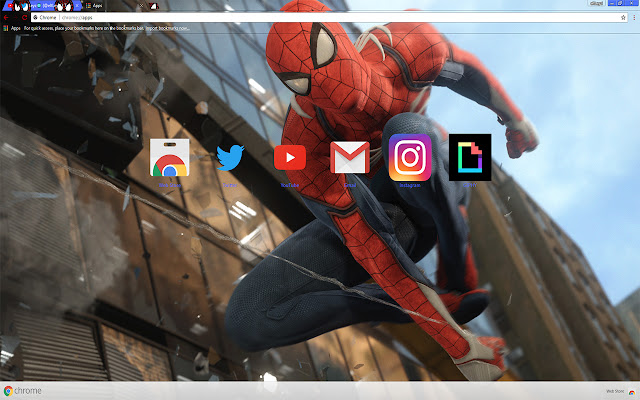Open the Twitter bird app icon
Screen dimensions: 640x400
pyautogui.click(x=230, y=158)
